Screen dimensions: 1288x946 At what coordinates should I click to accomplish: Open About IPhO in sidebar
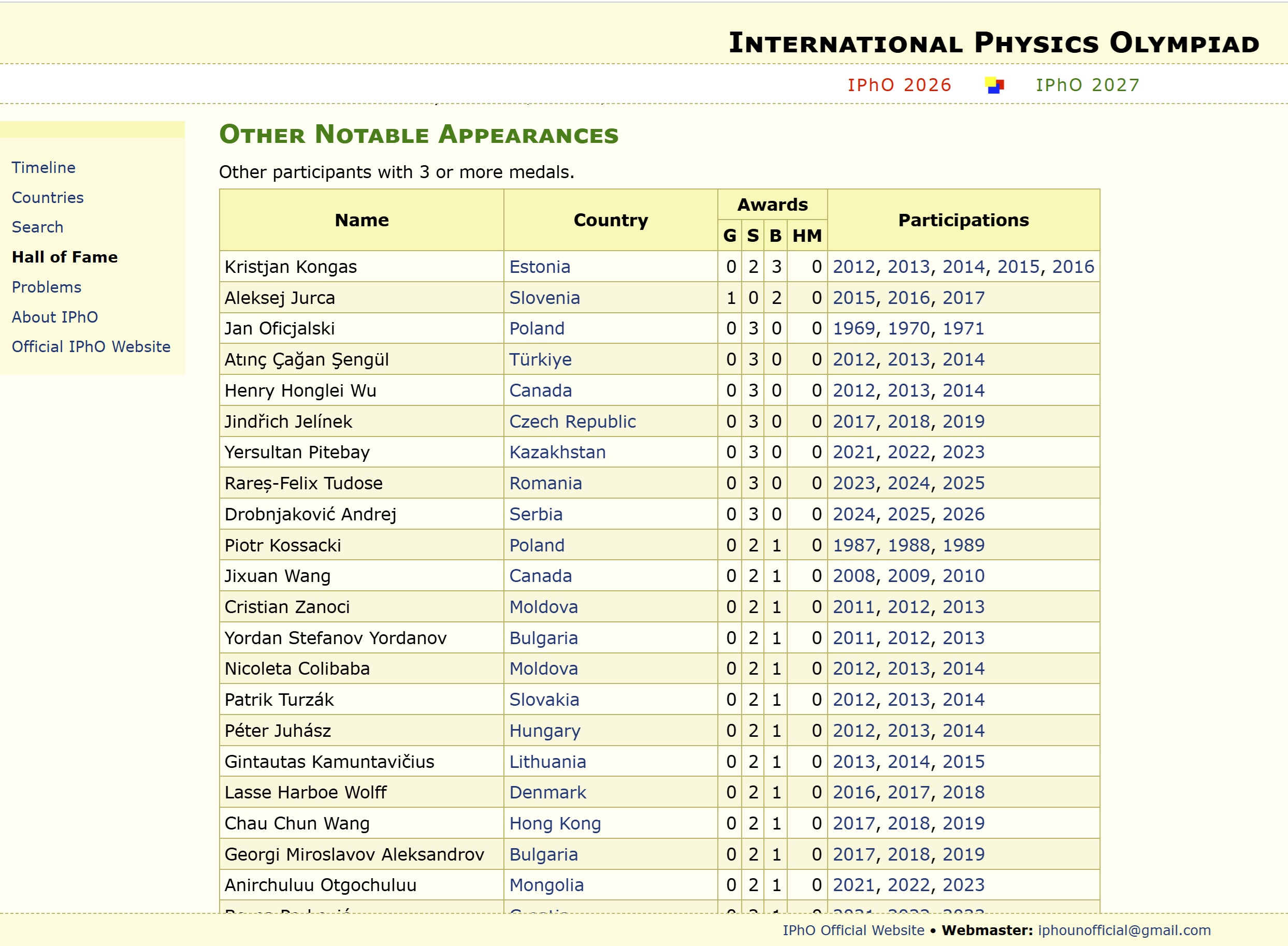pyautogui.click(x=55, y=317)
